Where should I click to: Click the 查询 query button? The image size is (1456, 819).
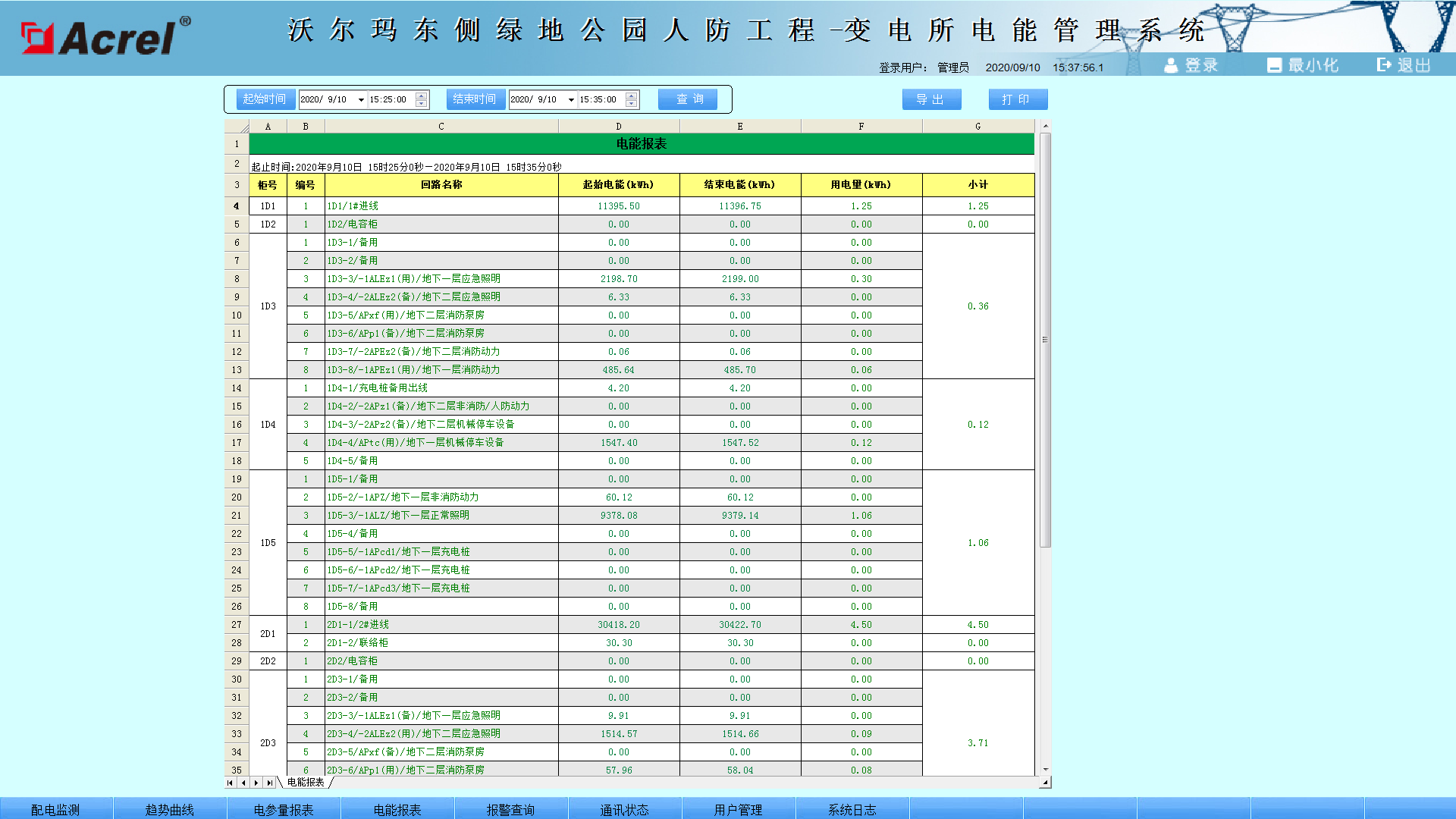point(687,99)
